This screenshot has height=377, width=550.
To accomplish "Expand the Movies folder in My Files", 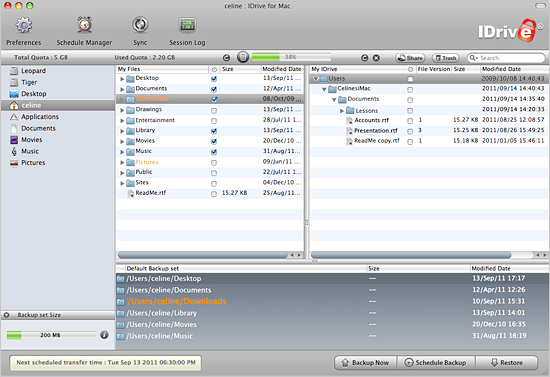I will [x=122, y=142].
